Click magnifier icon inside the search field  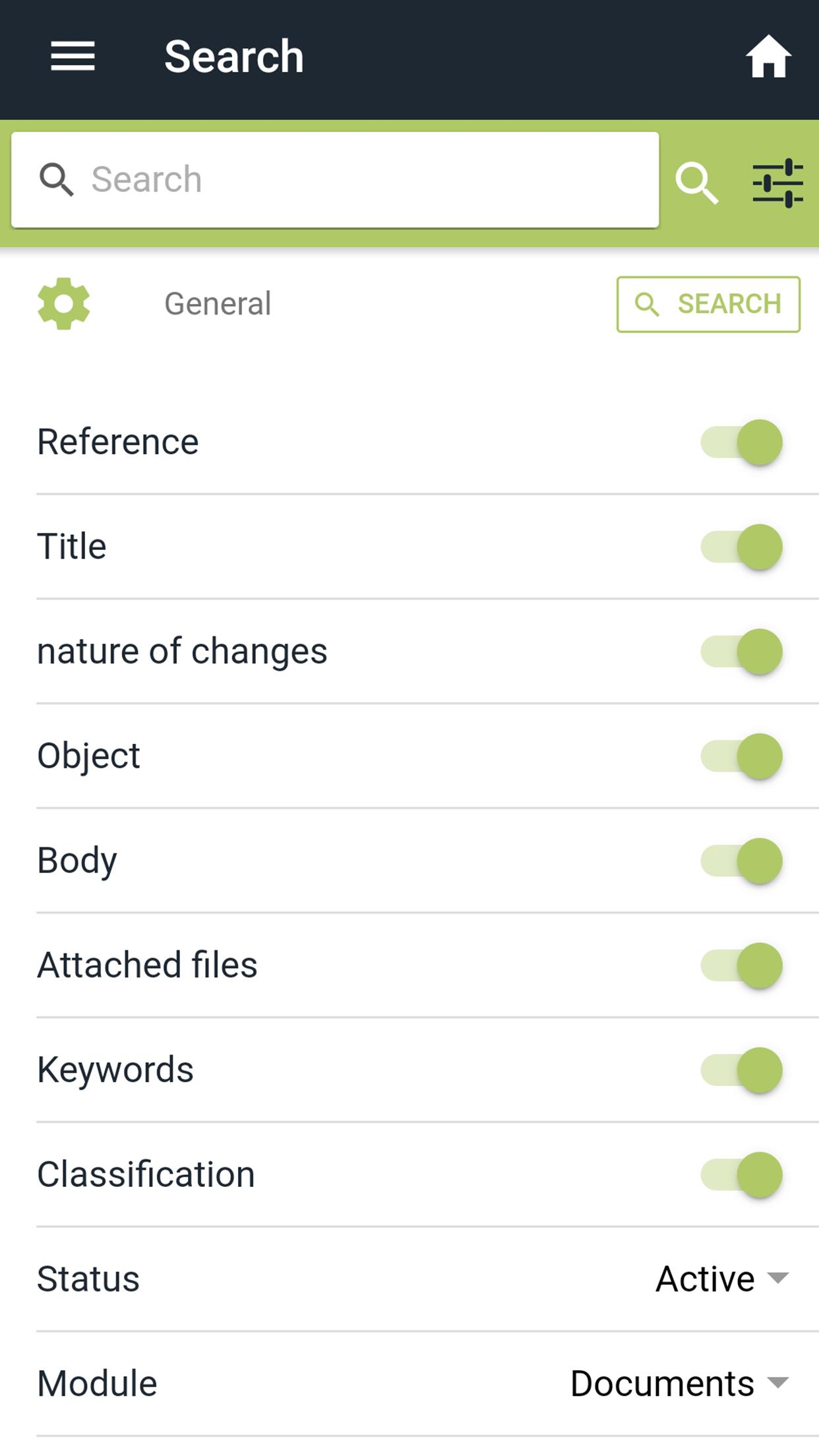pyautogui.click(x=56, y=180)
